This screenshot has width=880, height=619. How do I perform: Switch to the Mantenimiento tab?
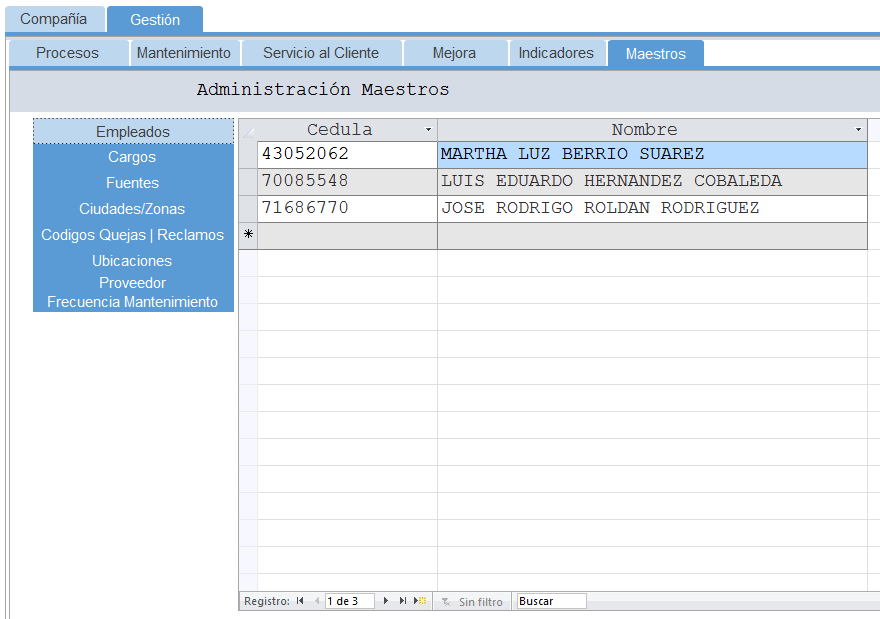184,53
